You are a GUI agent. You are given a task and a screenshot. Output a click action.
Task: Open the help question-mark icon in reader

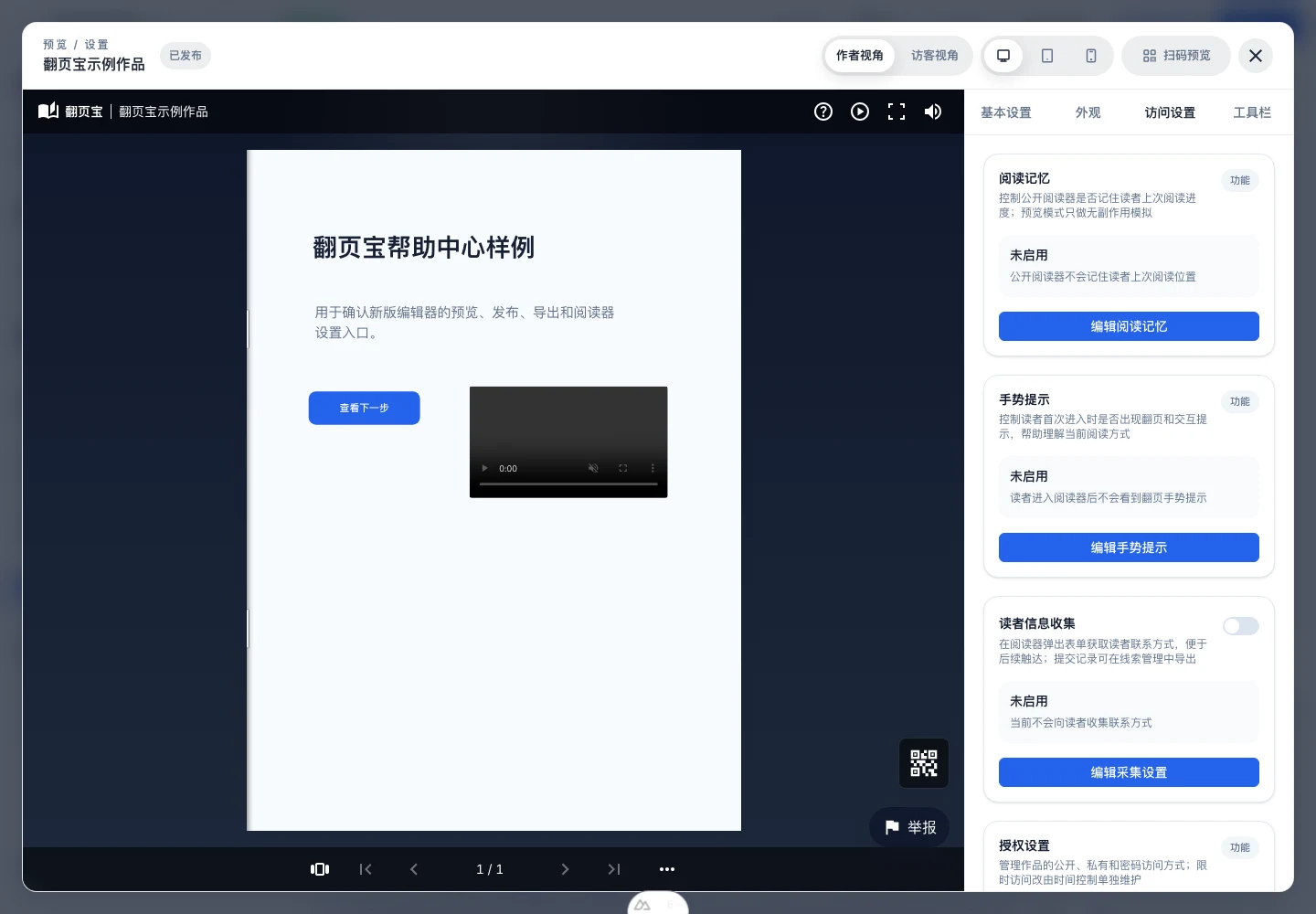coord(823,112)
